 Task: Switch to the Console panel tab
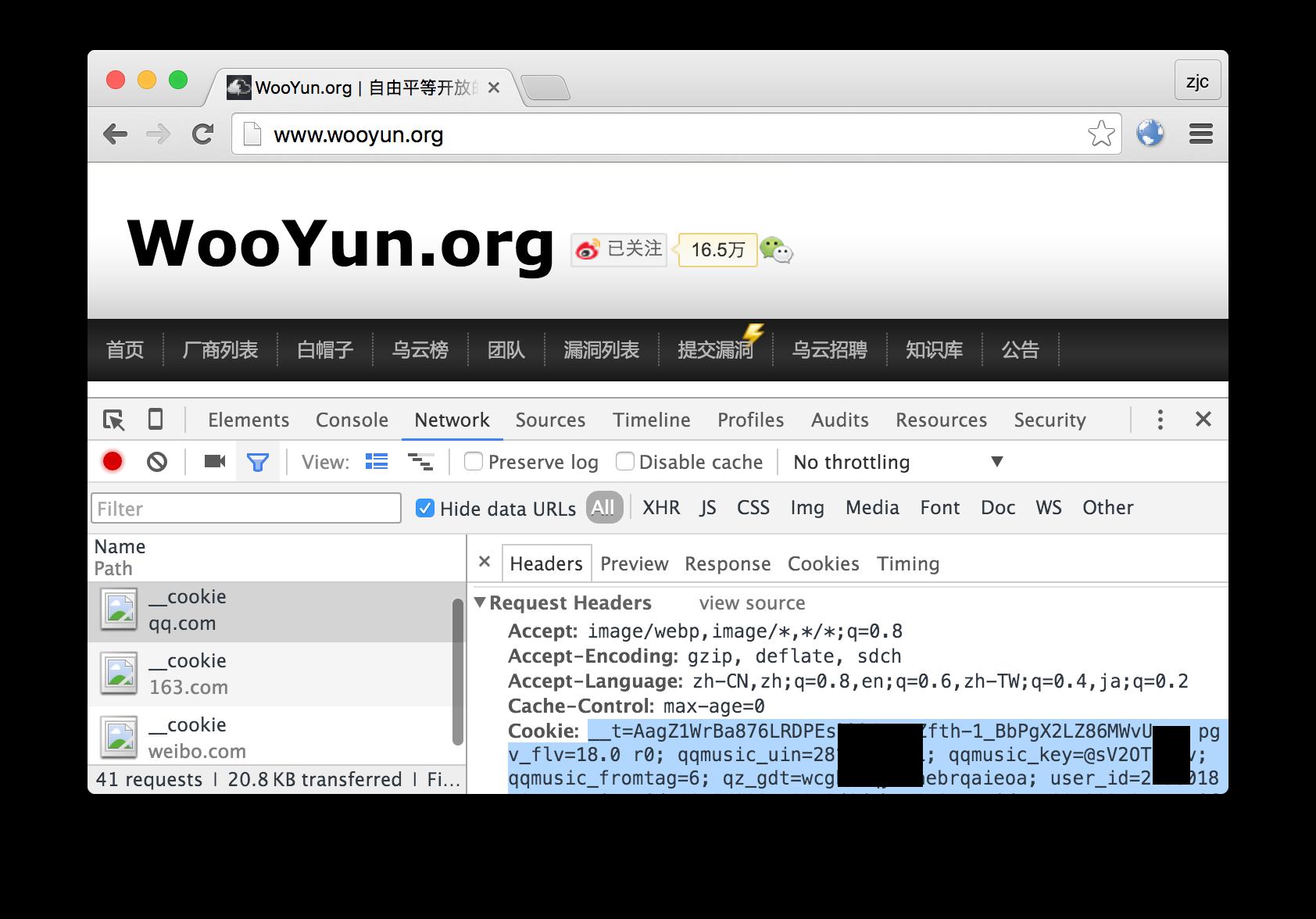[x=352, y=420]
